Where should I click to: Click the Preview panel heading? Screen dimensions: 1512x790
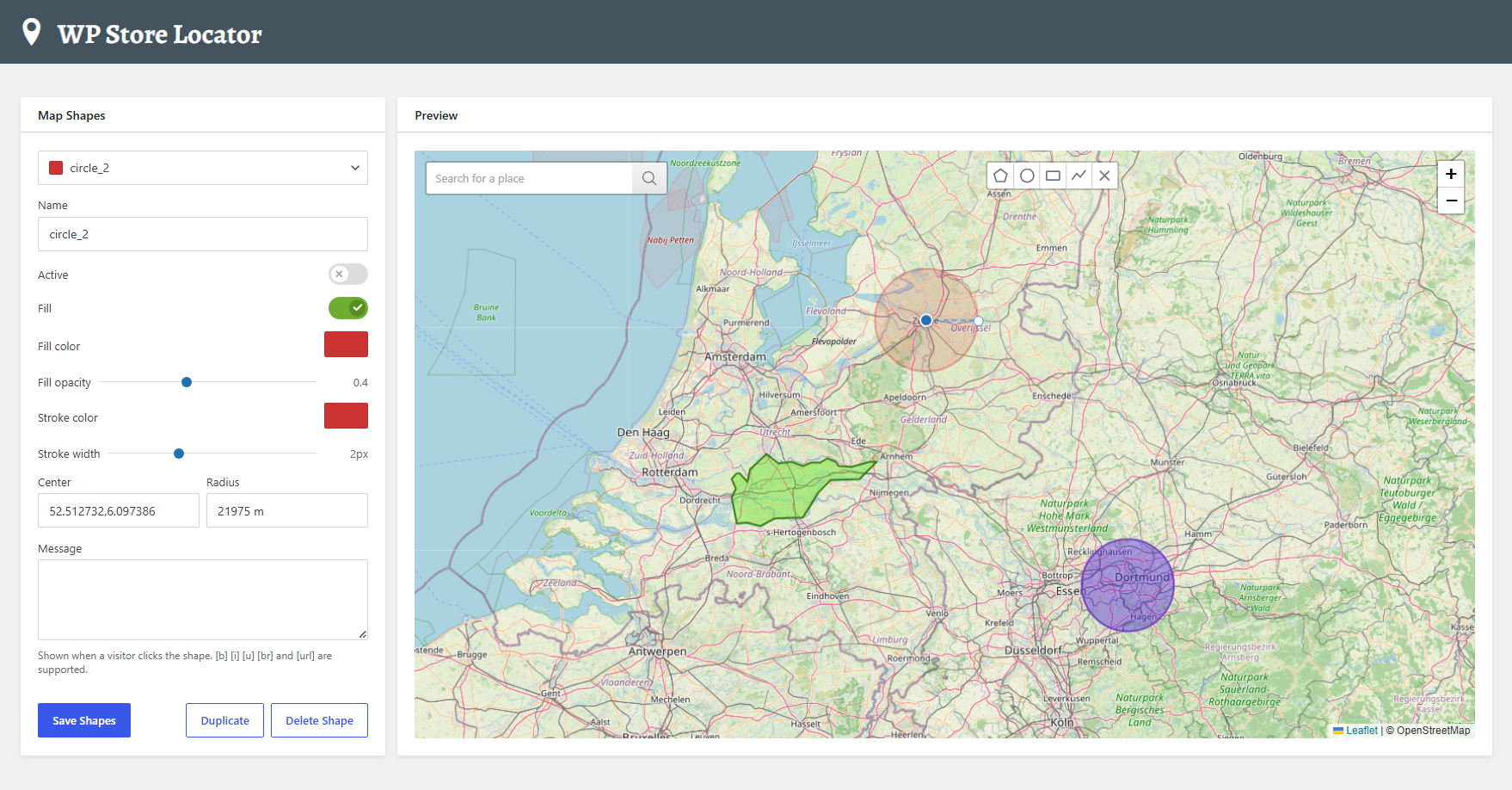(x=436, y=115)
